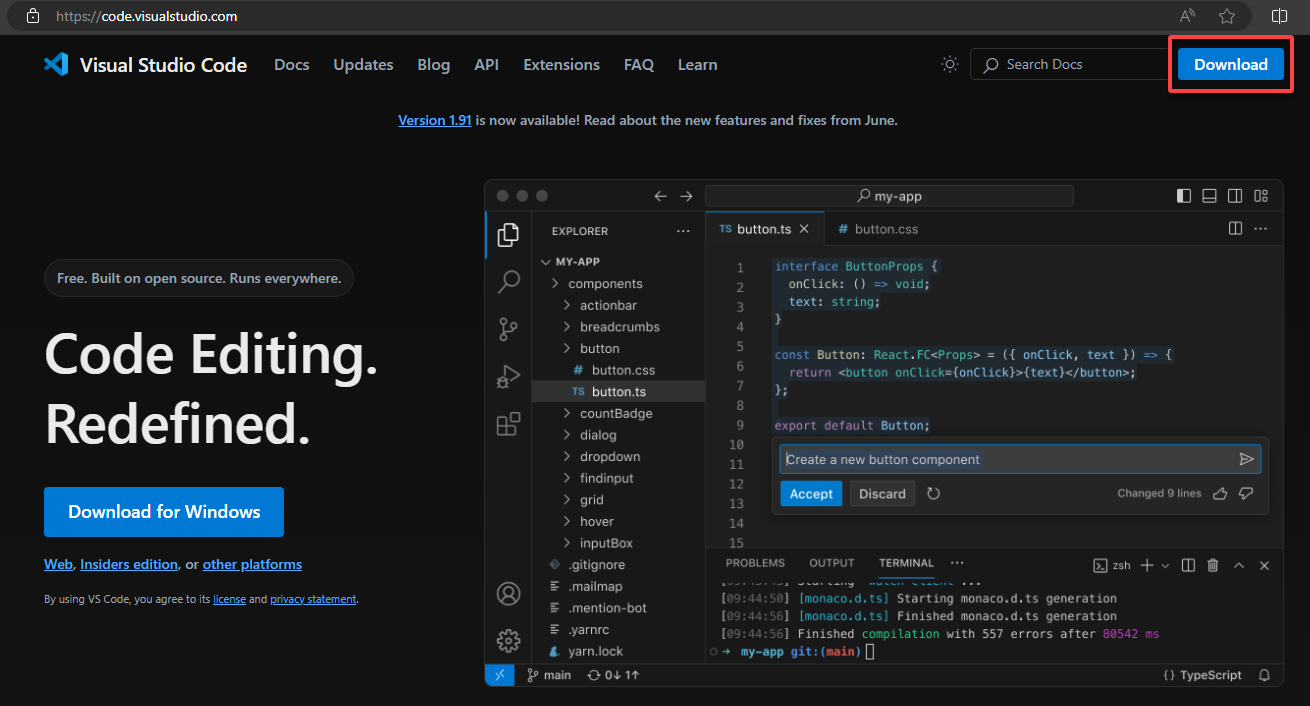Open the Extensions menu in site navigation
The image size is (1310, 706).
click(561, 64)
